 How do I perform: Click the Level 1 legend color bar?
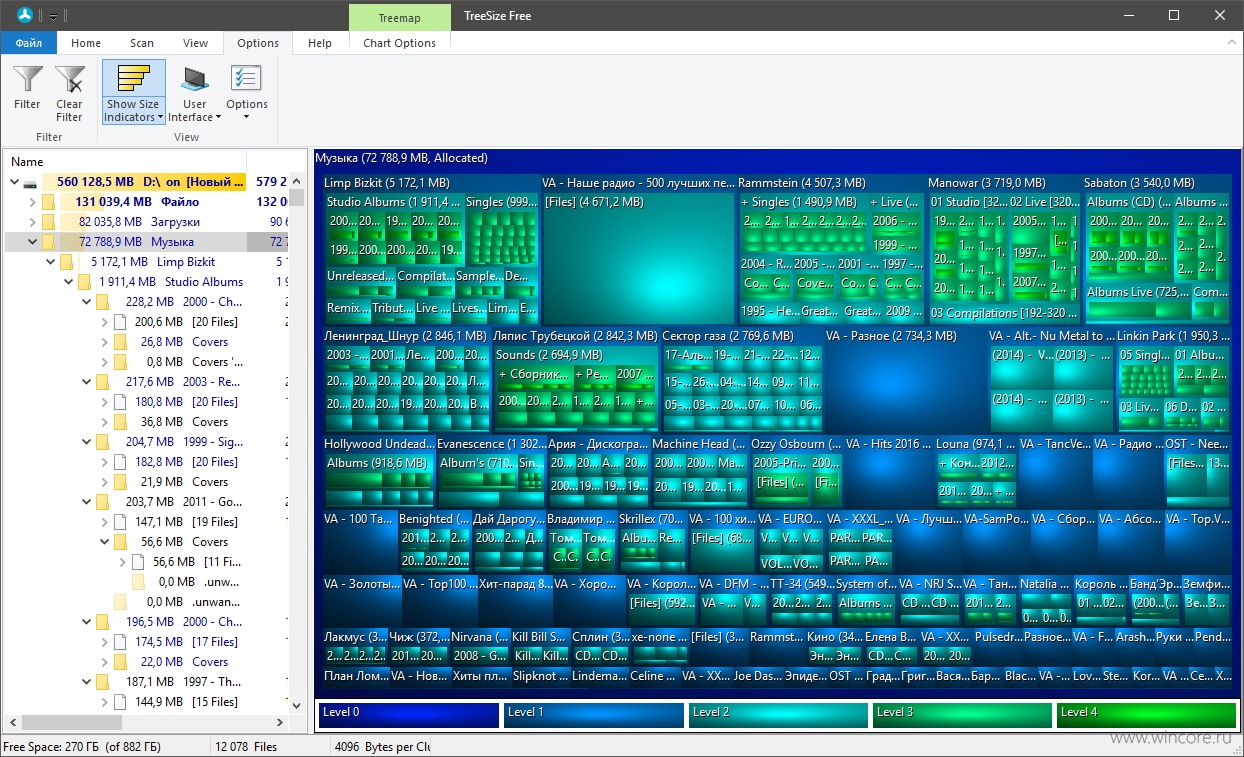point(593,715)
